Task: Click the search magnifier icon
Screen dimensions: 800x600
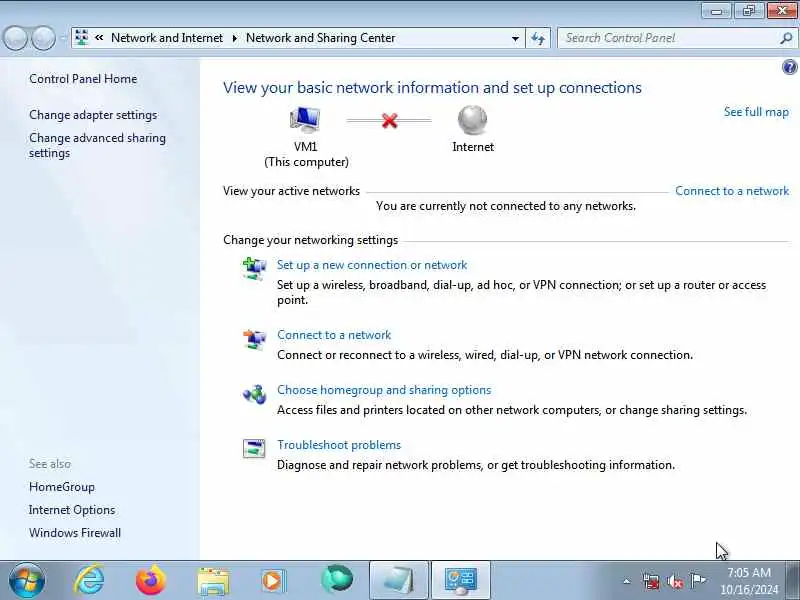Action: (786, 38)
